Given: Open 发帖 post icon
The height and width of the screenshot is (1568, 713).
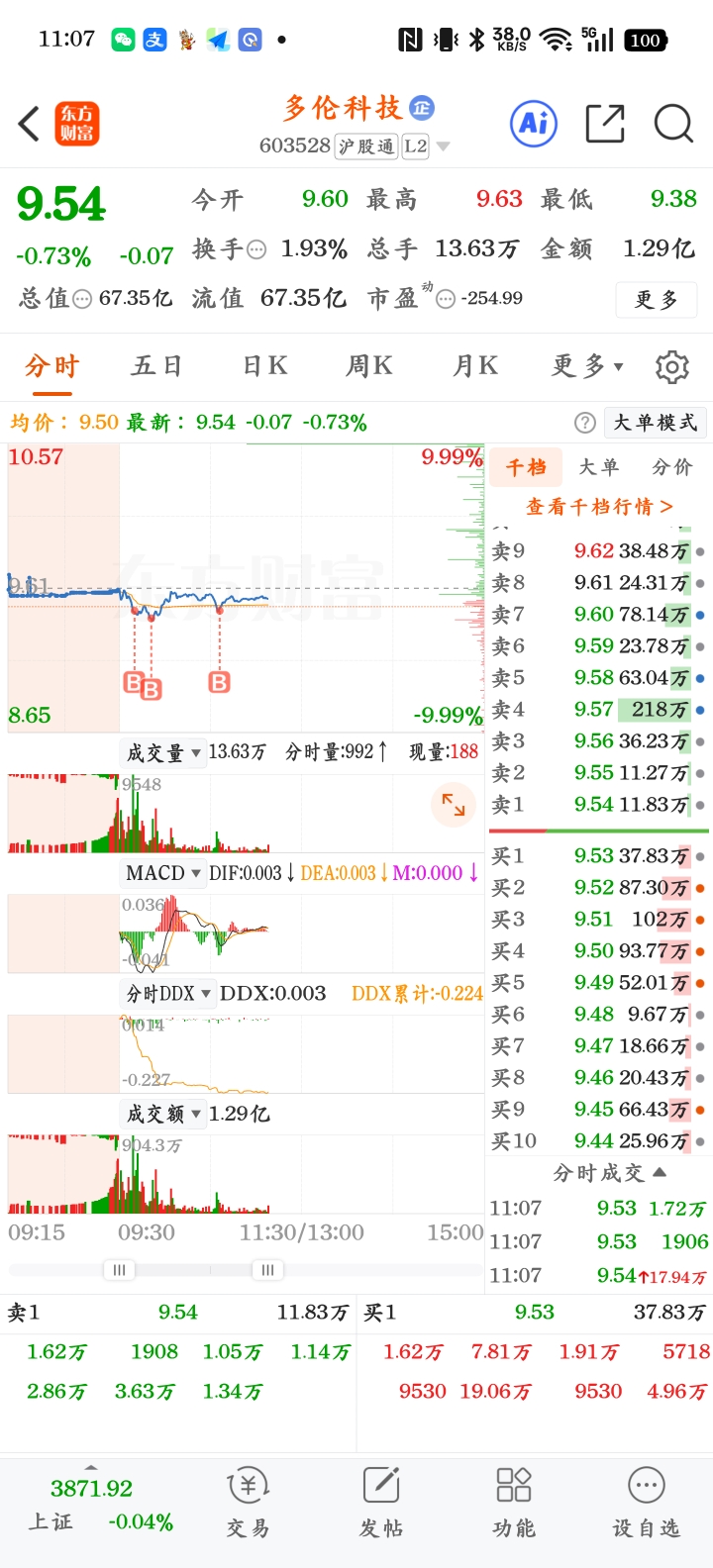Looking at the screenshot, I should pyautogui.click(x=381, y=1503).
